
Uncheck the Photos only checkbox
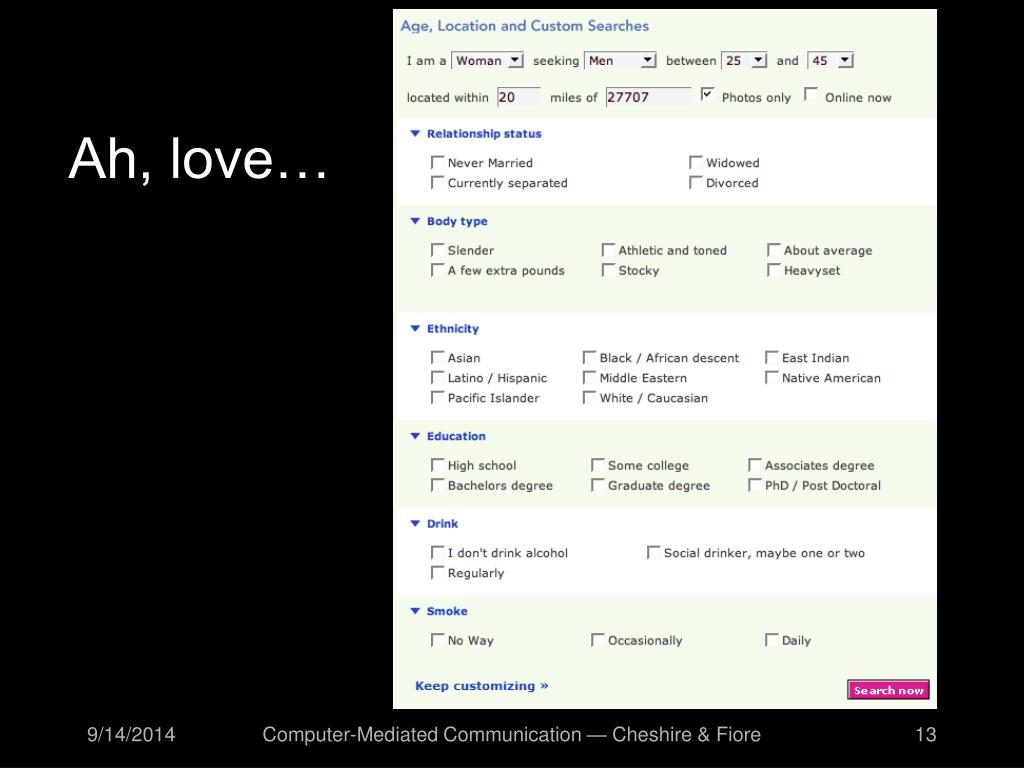click(707, 95)
